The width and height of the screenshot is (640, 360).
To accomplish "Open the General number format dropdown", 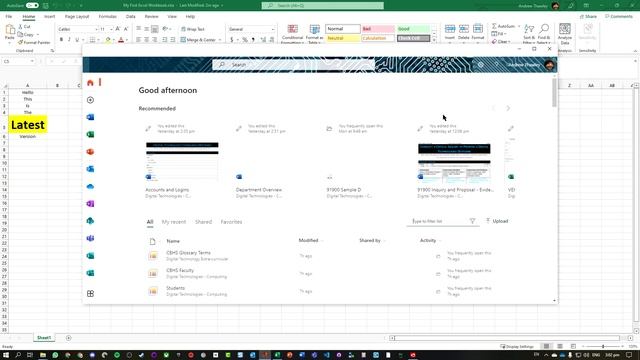I will (273, 29).
